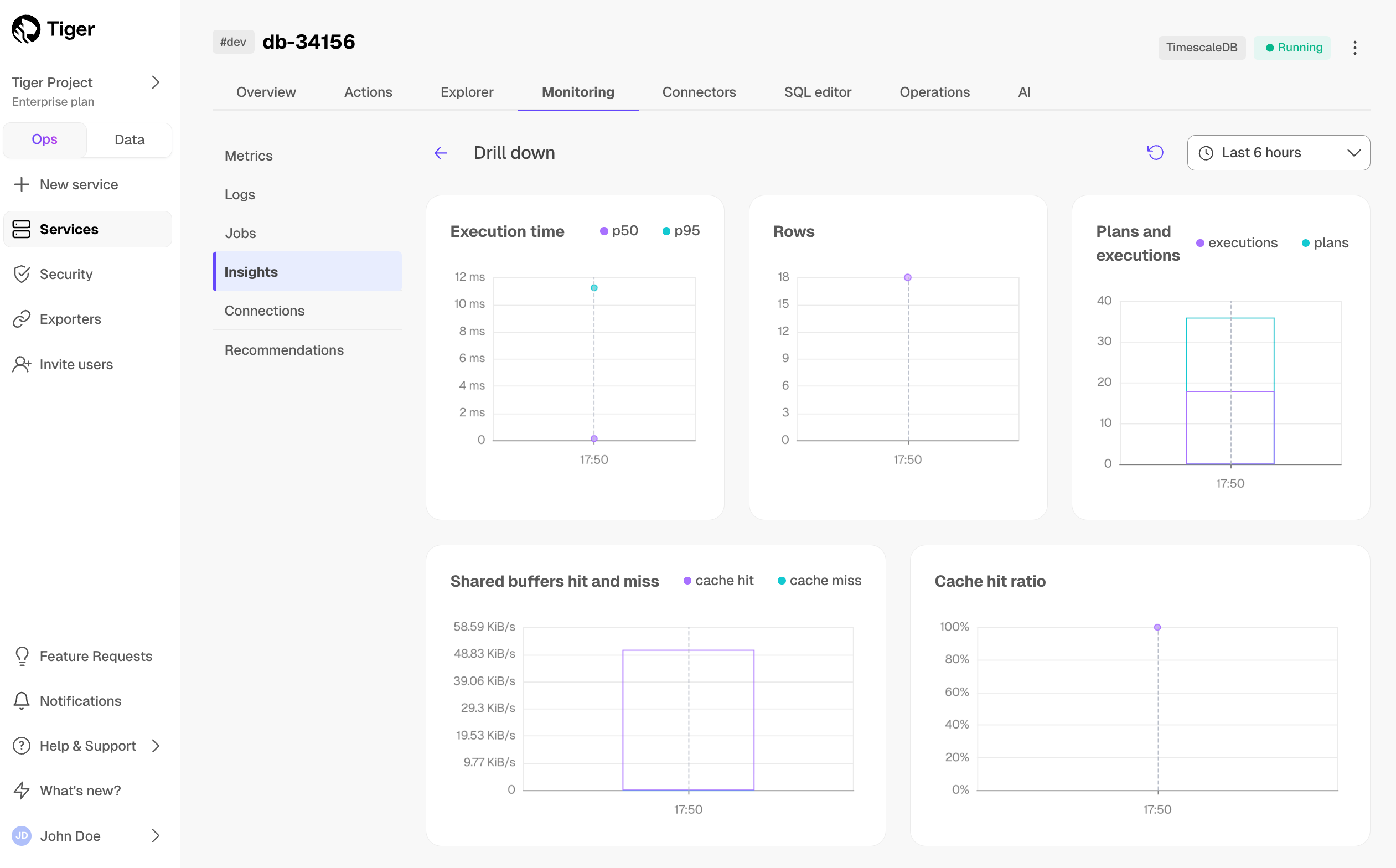Click the back arrow beside Drill down
The image size is (1396, 868).
440,153
